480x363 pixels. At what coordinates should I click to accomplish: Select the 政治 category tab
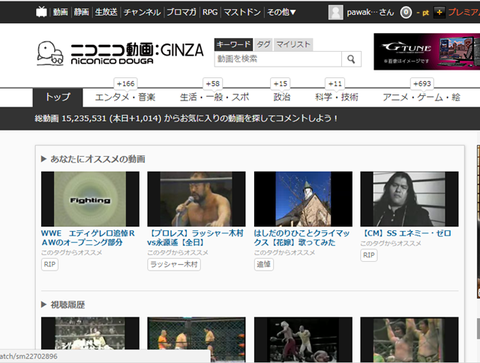[x=282, y=97]
